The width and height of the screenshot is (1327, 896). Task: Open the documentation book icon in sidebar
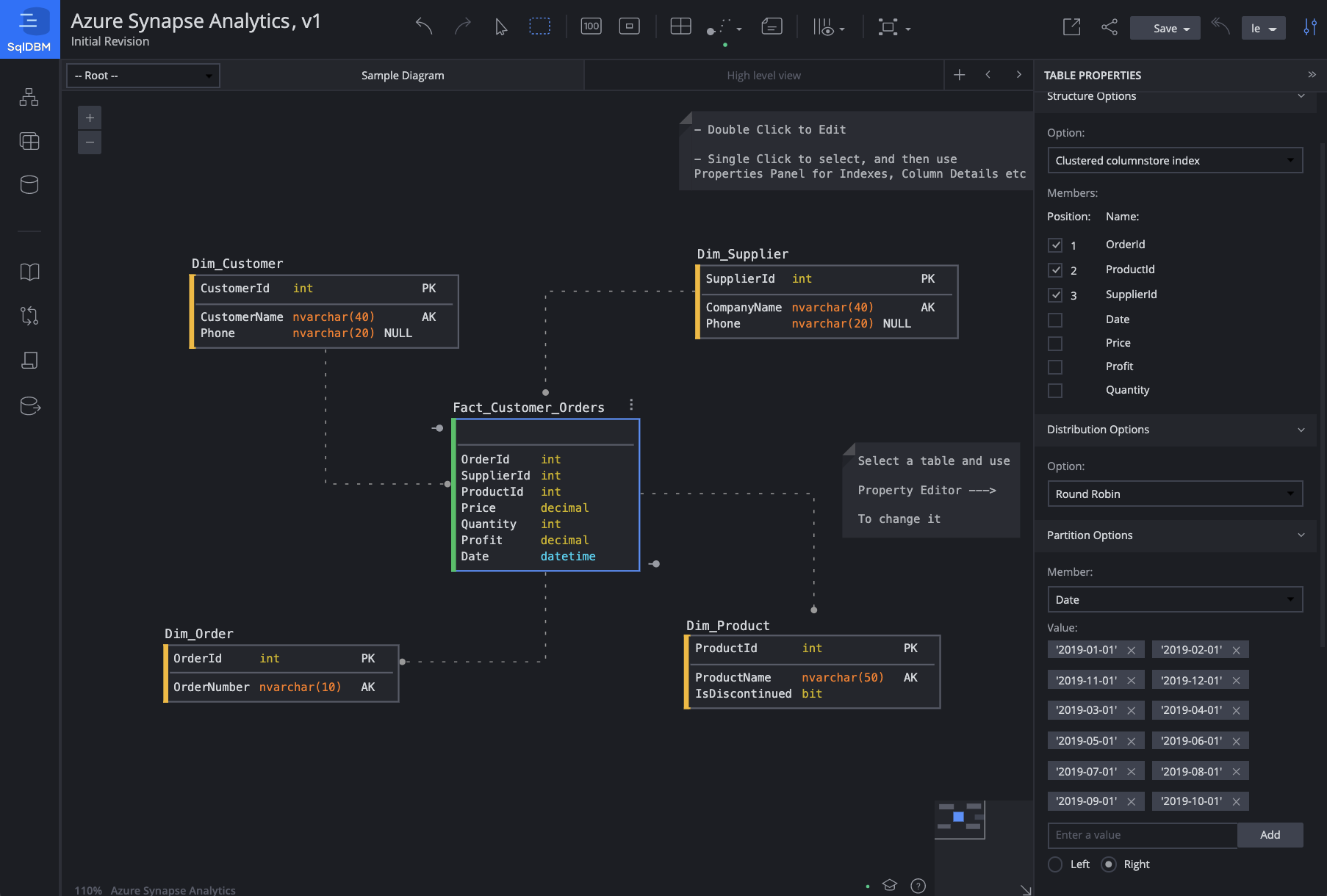29,272
